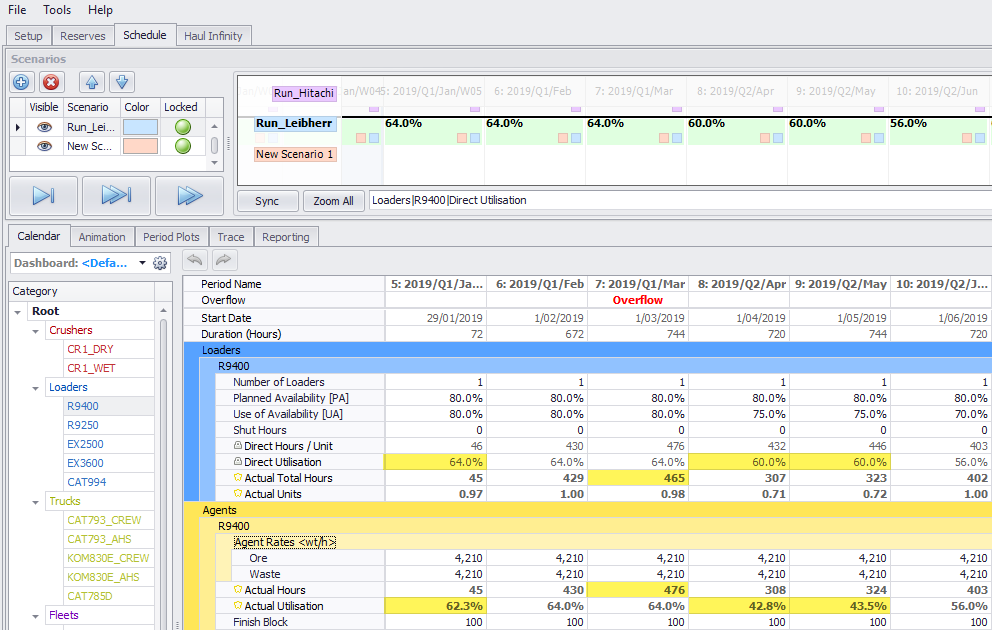
Task: Open the Dashboard dropdown arrow
Action: point(142,263)
